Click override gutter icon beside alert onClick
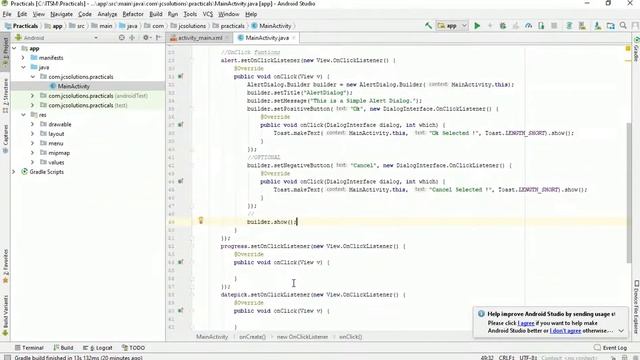Viewport: 640px width, 360px height. (180, 76)
